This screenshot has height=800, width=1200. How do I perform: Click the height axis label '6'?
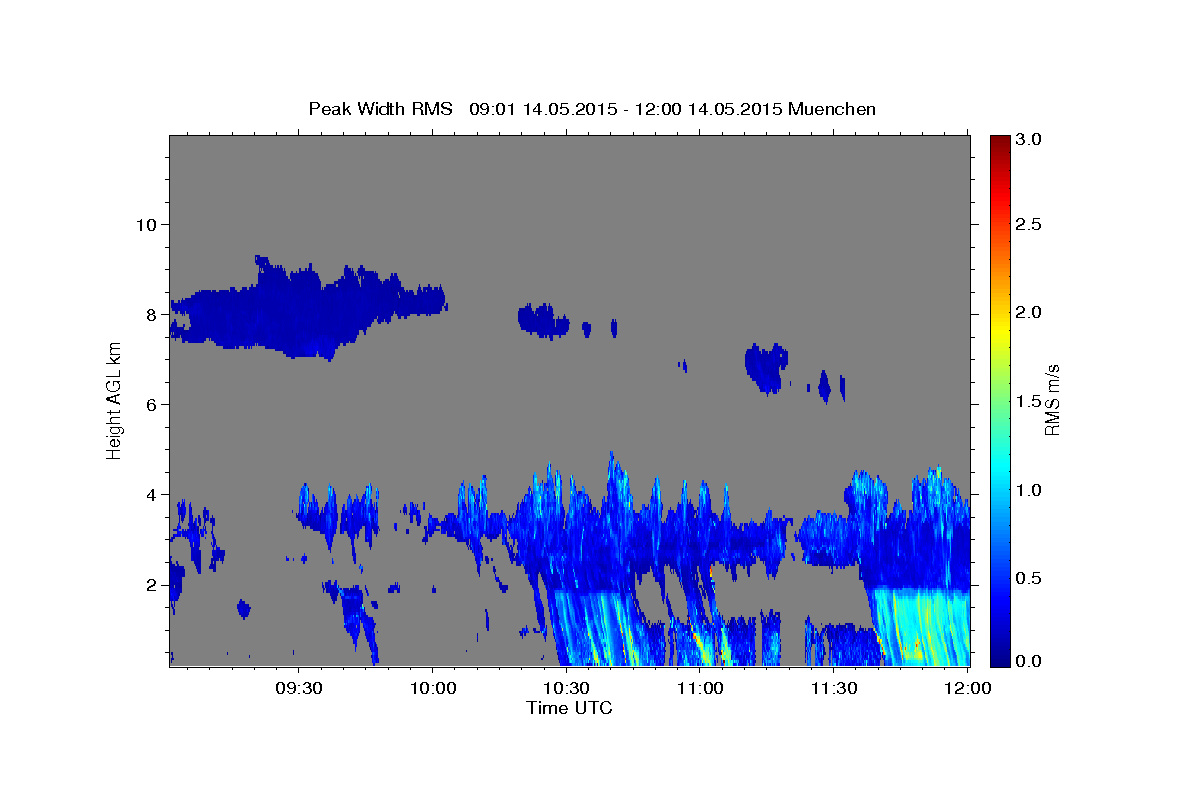[151, 404]
